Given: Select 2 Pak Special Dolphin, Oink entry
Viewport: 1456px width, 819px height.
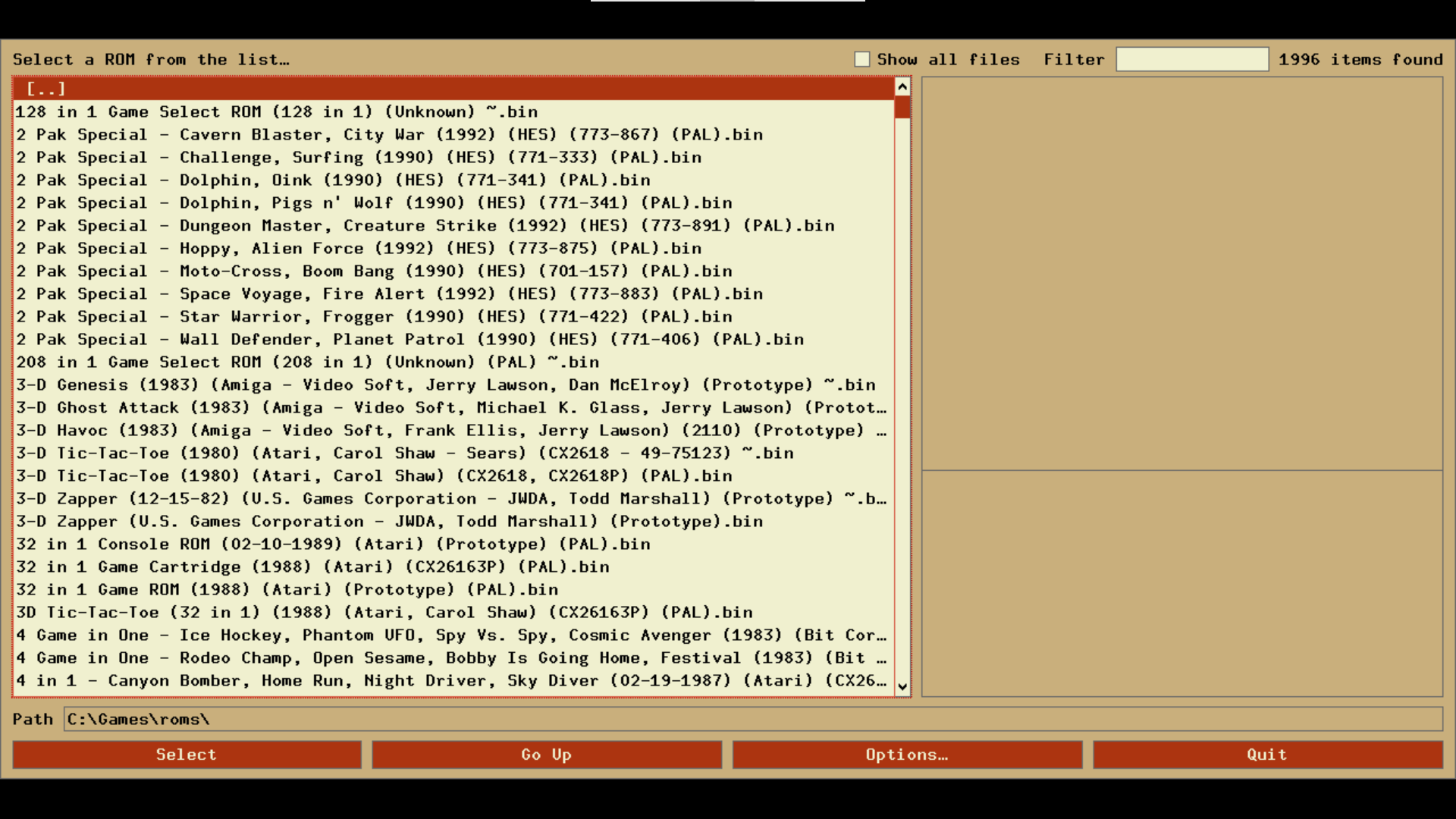Looking at the screenshot, I should pyautogui.click(x=453, y=180).
